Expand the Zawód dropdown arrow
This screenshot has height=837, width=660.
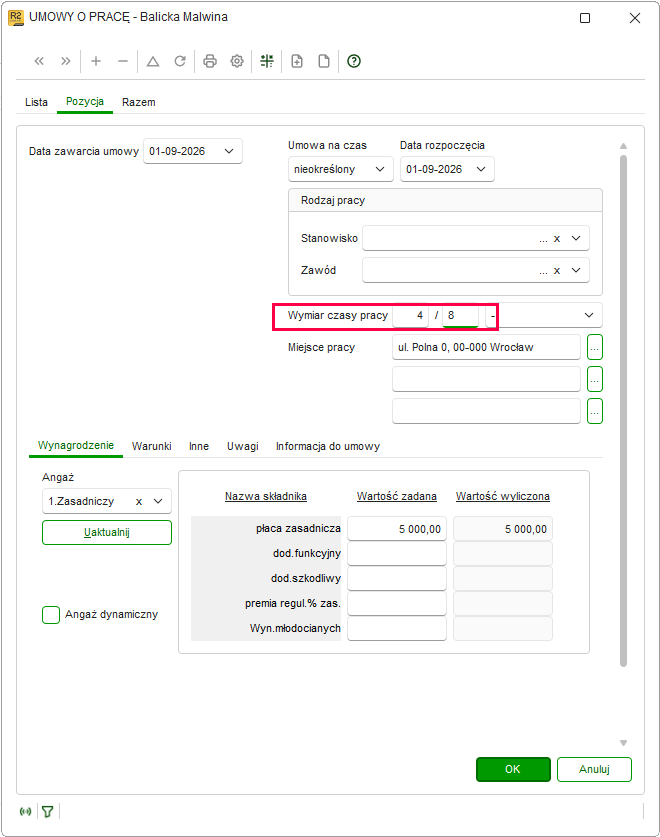[576, 271]
